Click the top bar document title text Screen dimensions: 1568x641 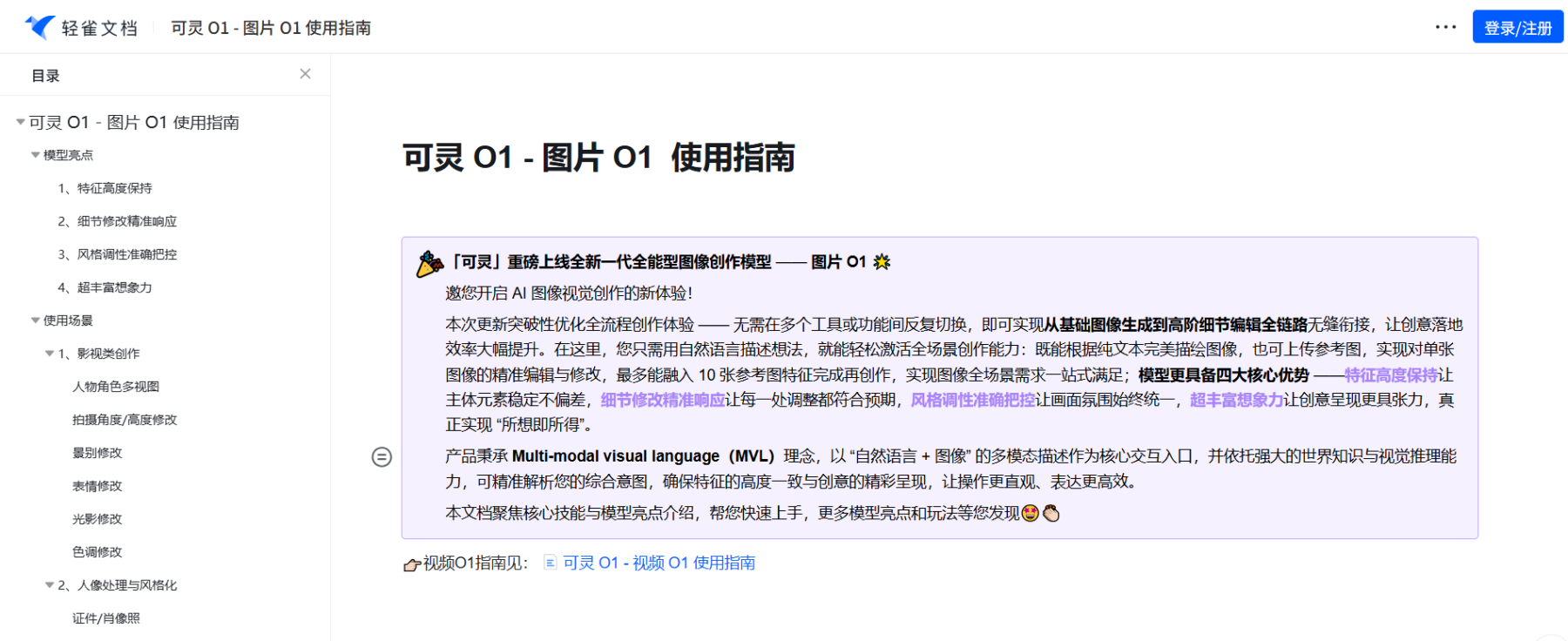(271, 28)
